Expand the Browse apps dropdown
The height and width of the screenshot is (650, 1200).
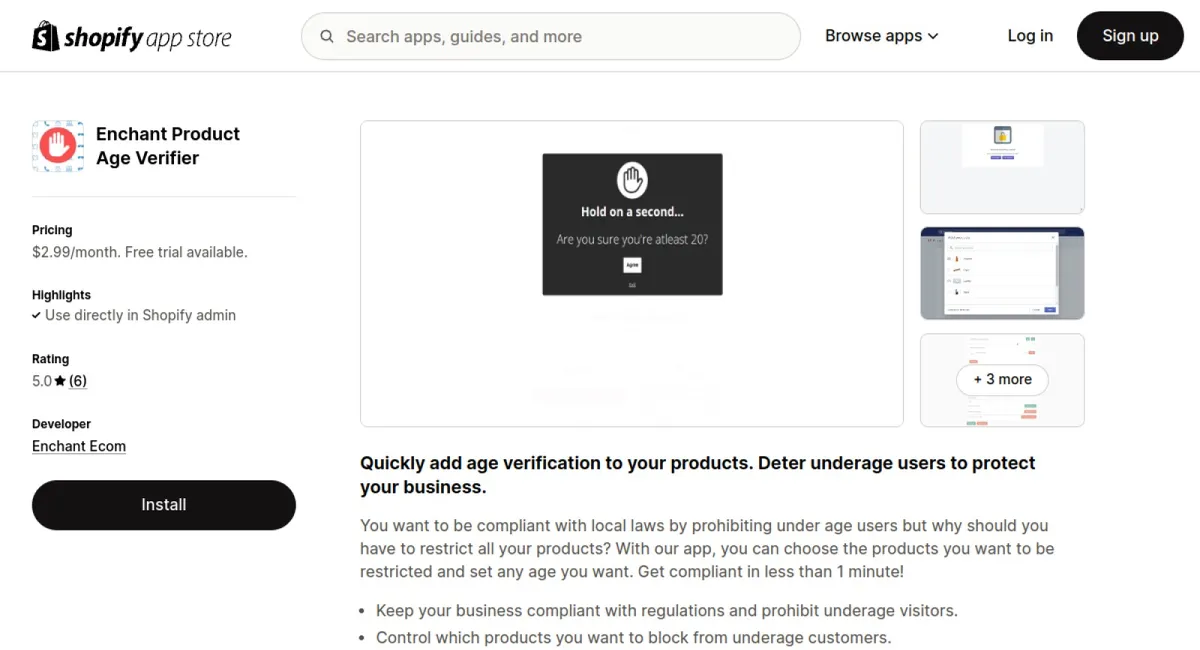[x=881, y=36]
